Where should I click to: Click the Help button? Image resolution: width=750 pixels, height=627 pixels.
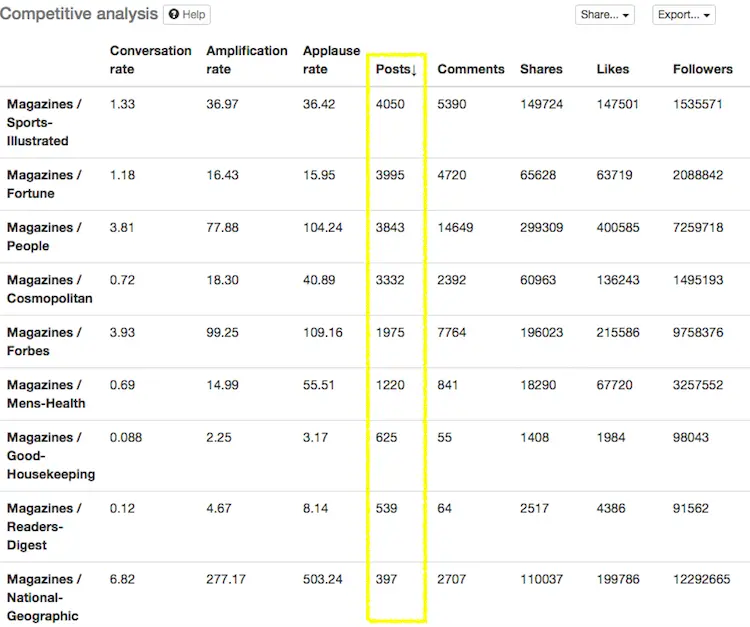pyautogui.click(x=187, y=15)
